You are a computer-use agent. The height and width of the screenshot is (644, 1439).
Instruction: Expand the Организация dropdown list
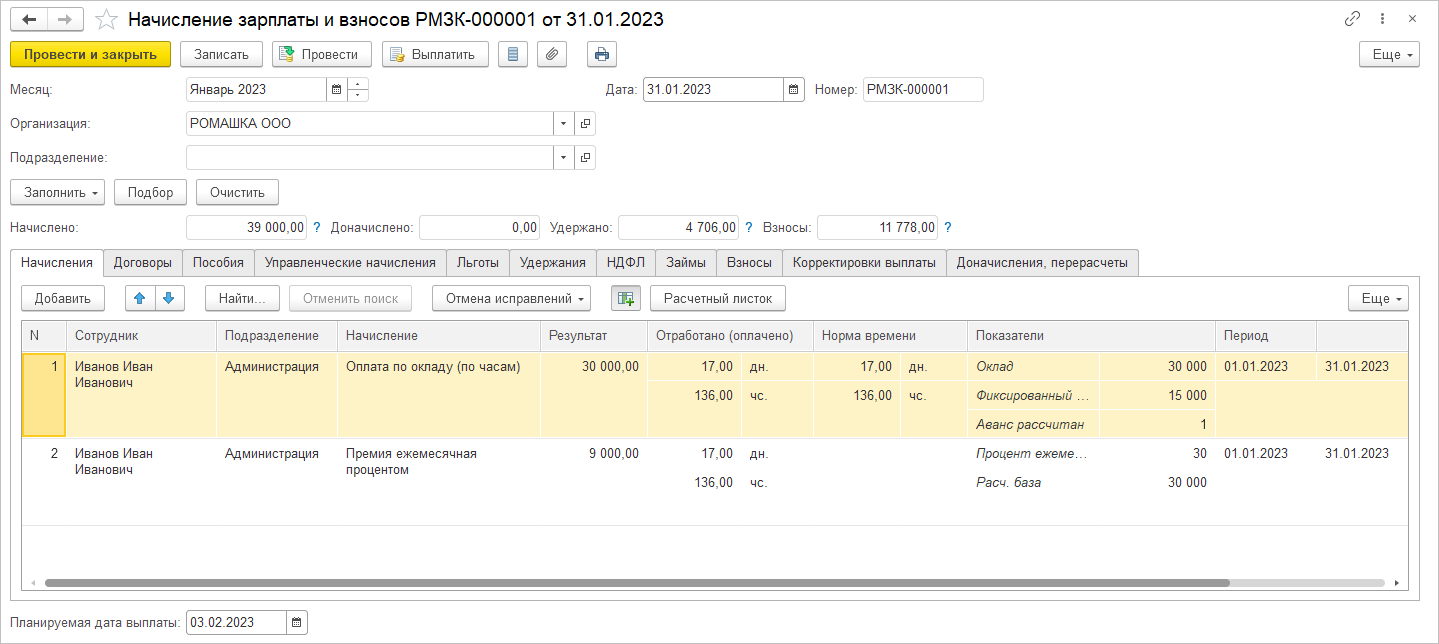pos(563,124)
